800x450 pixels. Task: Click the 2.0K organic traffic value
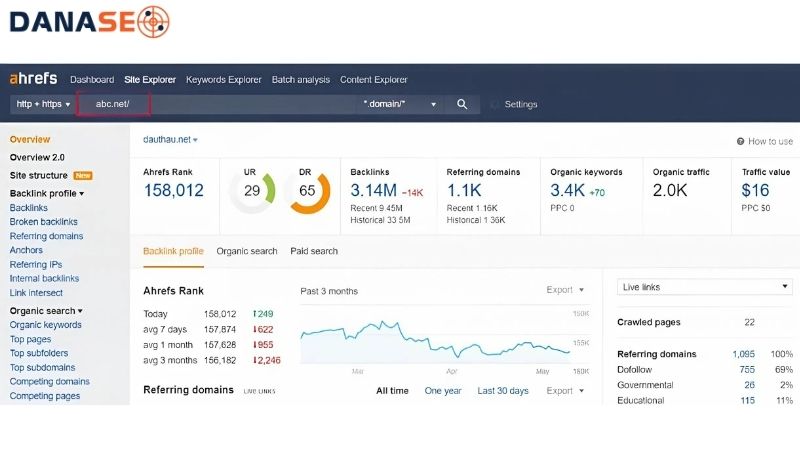(670, 190)
